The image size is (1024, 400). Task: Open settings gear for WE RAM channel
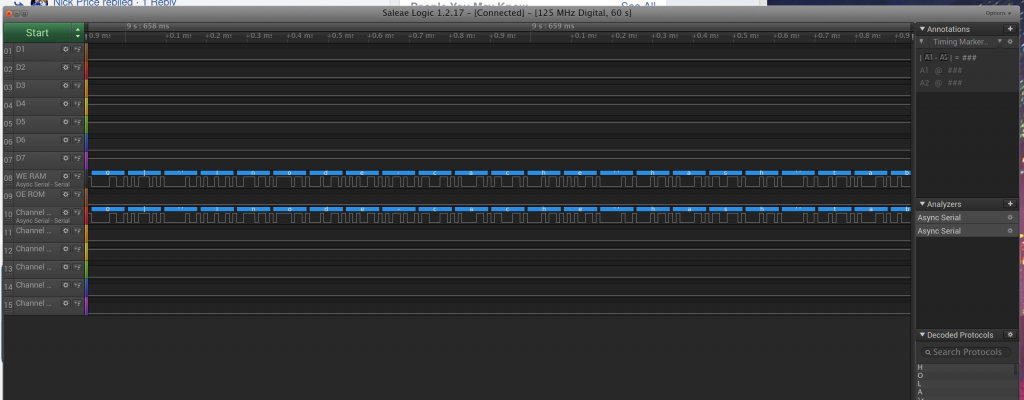pyautogui.click(x=65, y=176)
